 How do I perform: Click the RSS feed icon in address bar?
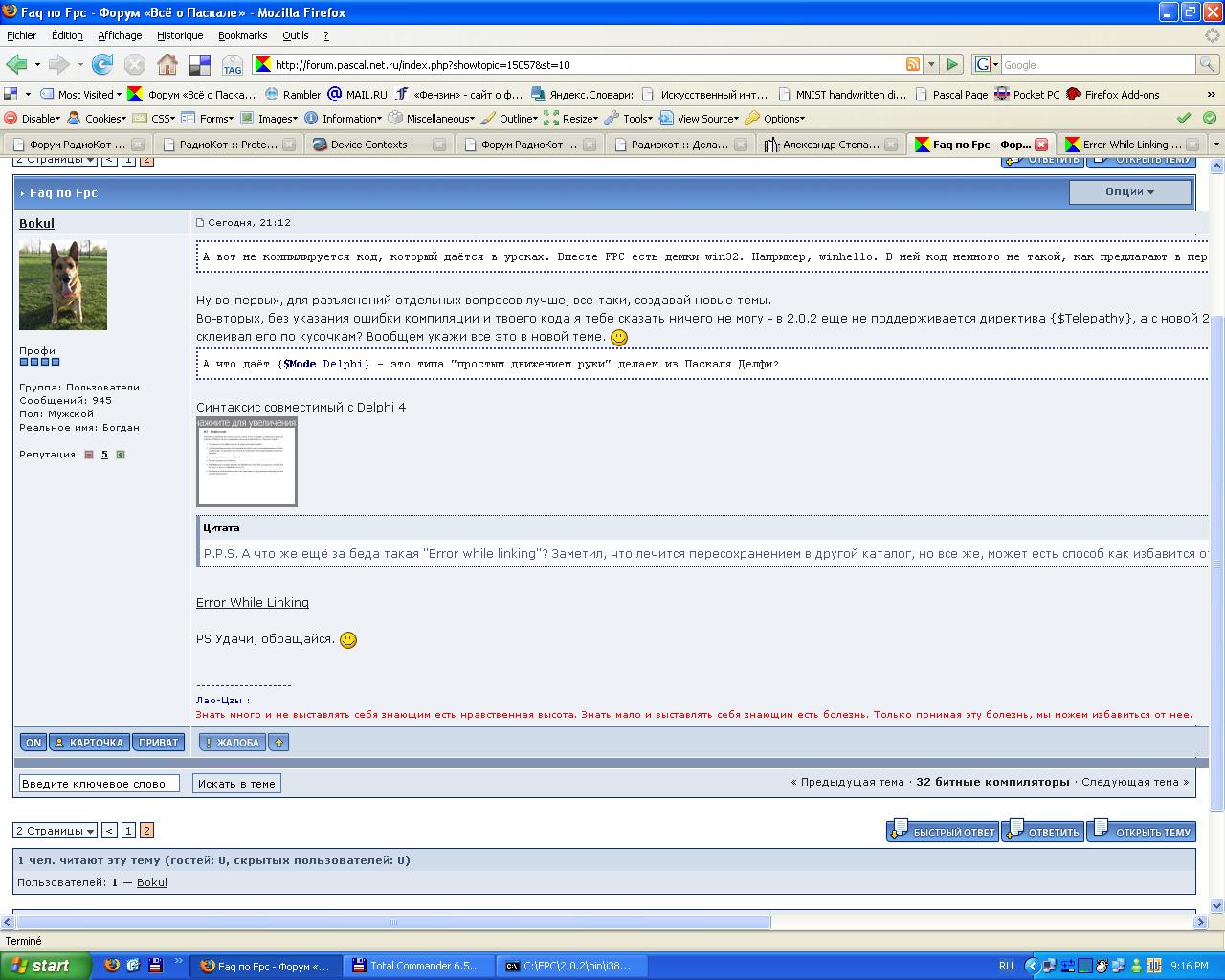(913, 64)
